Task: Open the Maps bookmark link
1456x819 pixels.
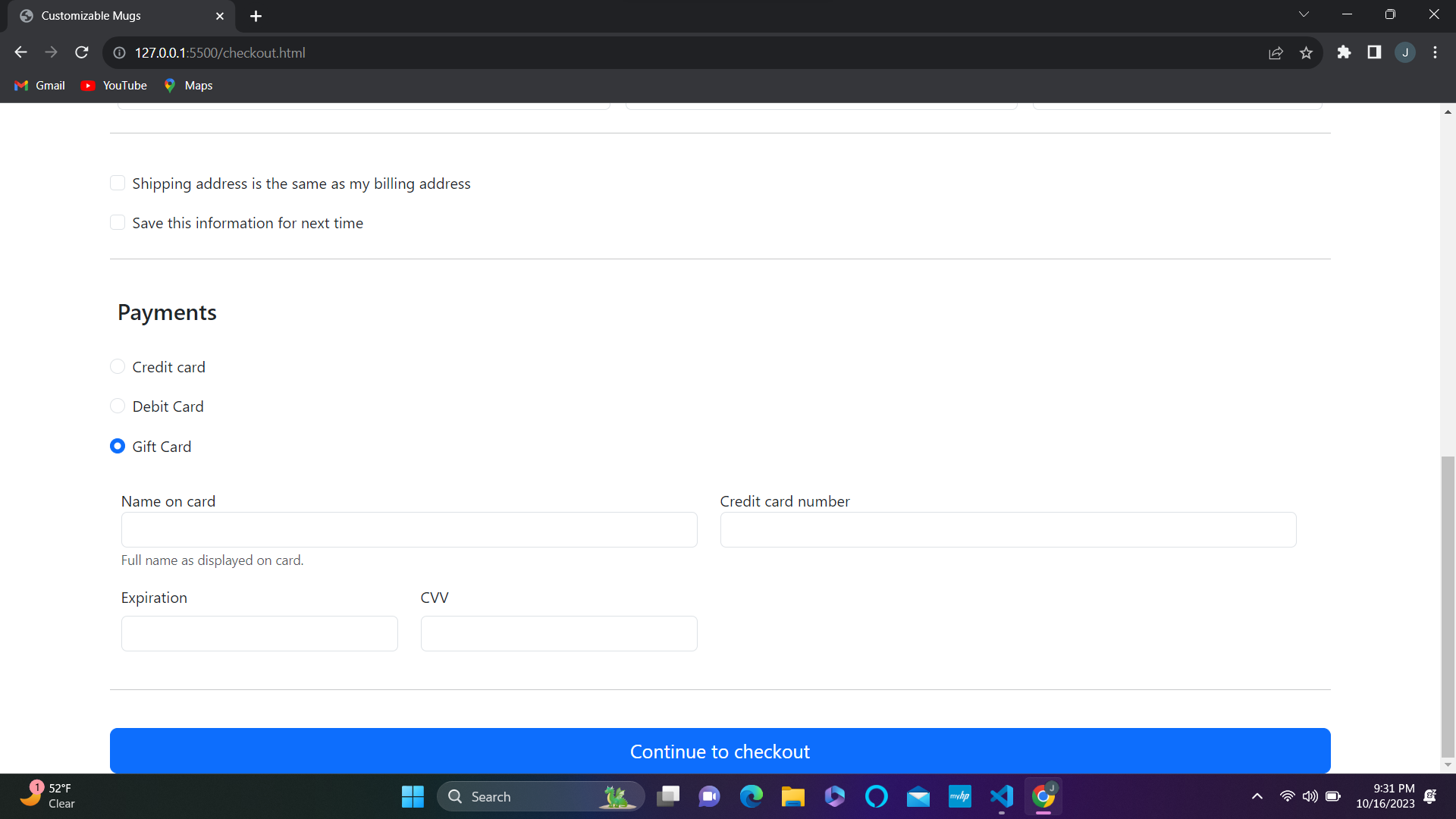Action: click(x=188, y=85)
